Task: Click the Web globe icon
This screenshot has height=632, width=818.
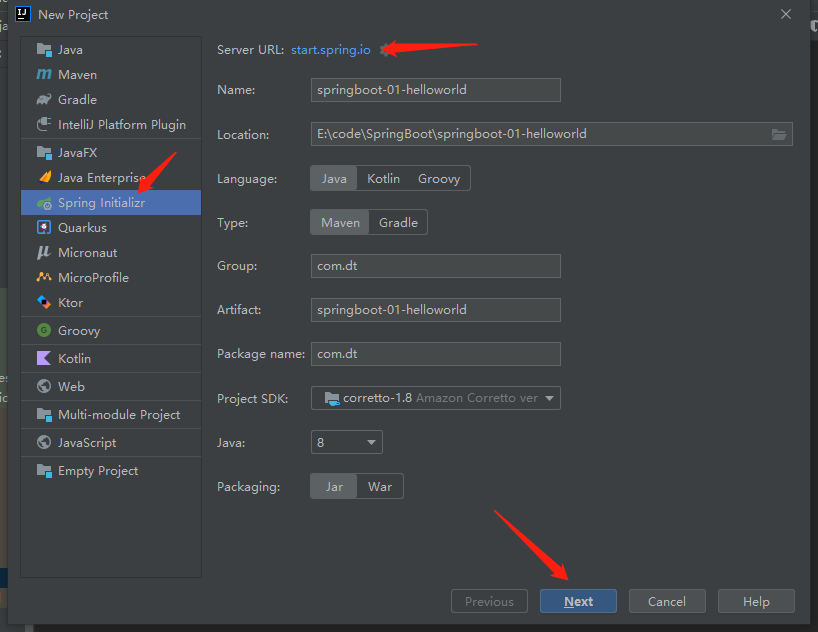Action: [44, 386]
